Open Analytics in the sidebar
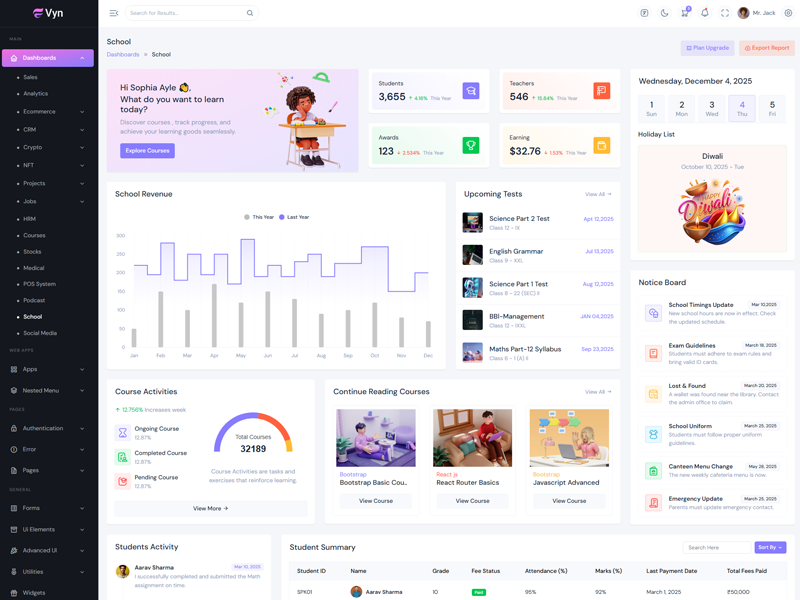This screenshot has height=600, width=800. pyautogui.click(x=36, y=93)
